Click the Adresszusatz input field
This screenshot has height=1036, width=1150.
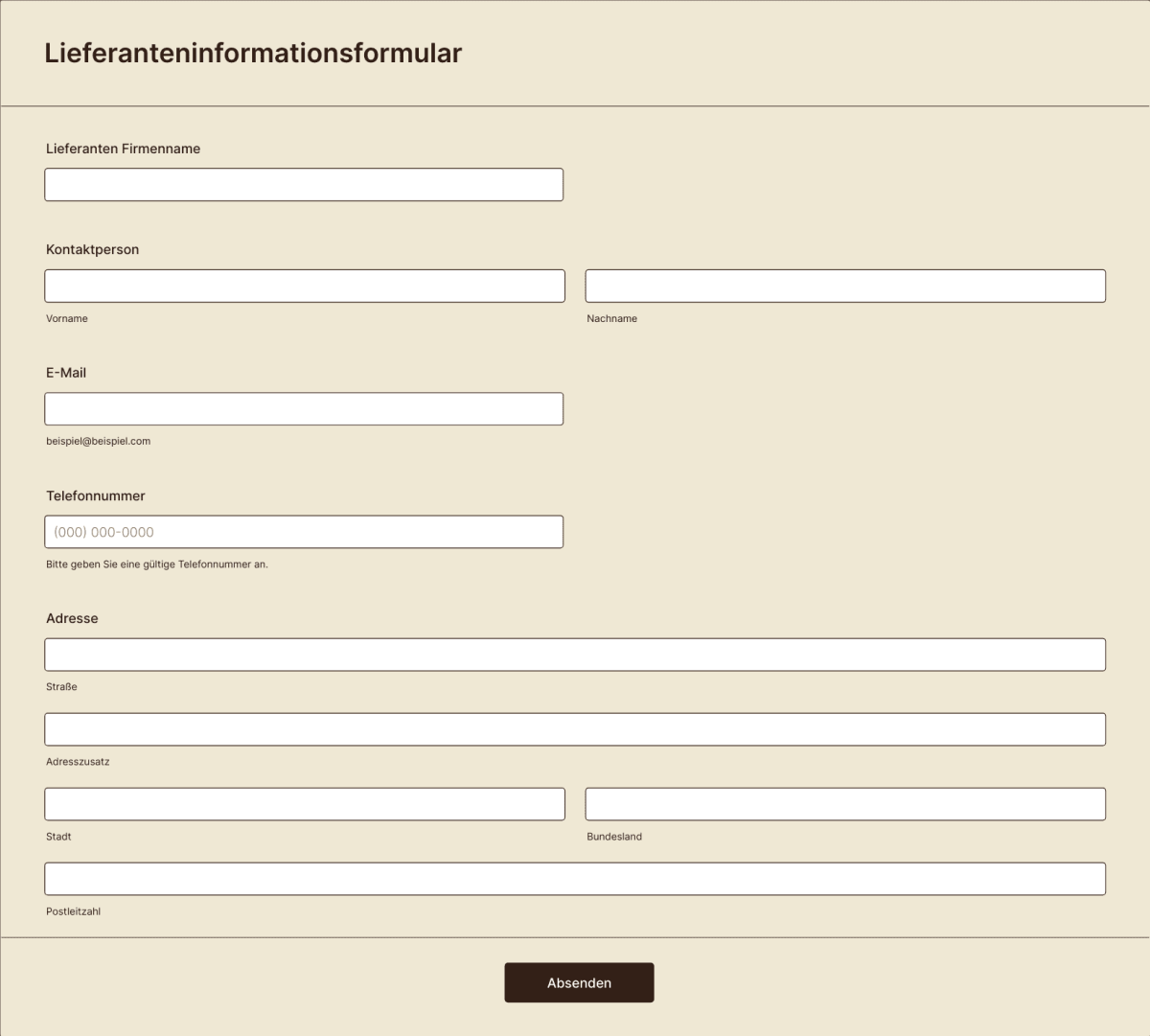click(575, 728)
